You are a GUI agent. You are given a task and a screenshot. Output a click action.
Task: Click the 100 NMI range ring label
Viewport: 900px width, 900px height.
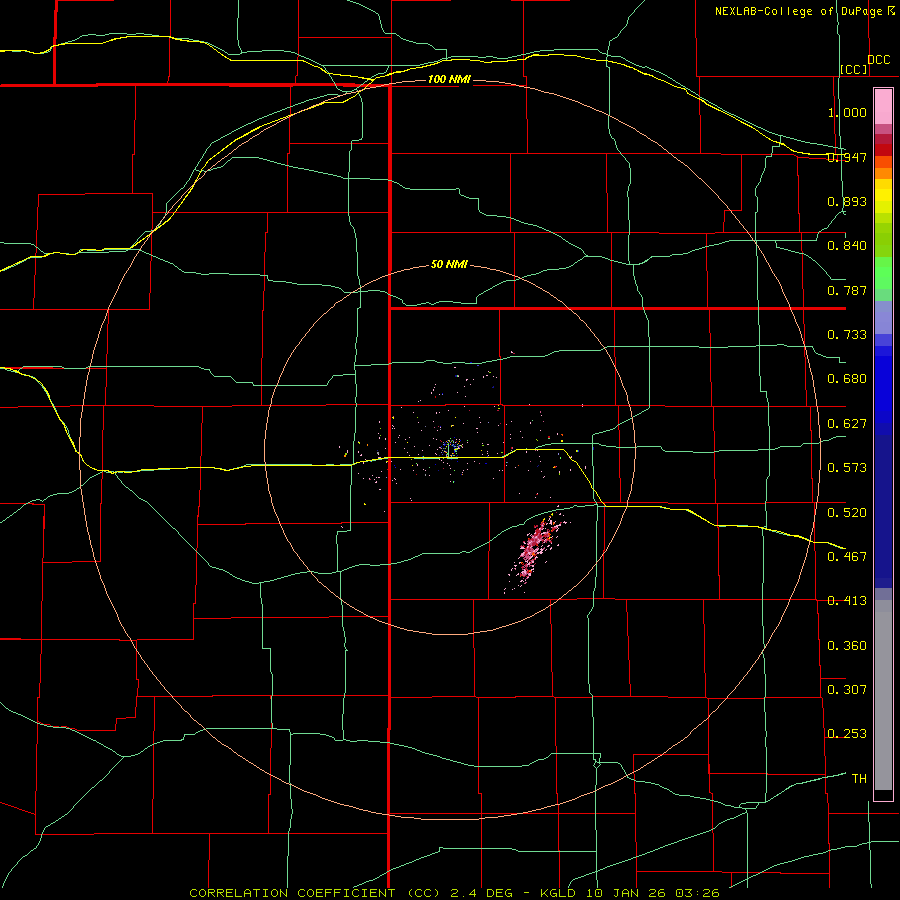449,79
